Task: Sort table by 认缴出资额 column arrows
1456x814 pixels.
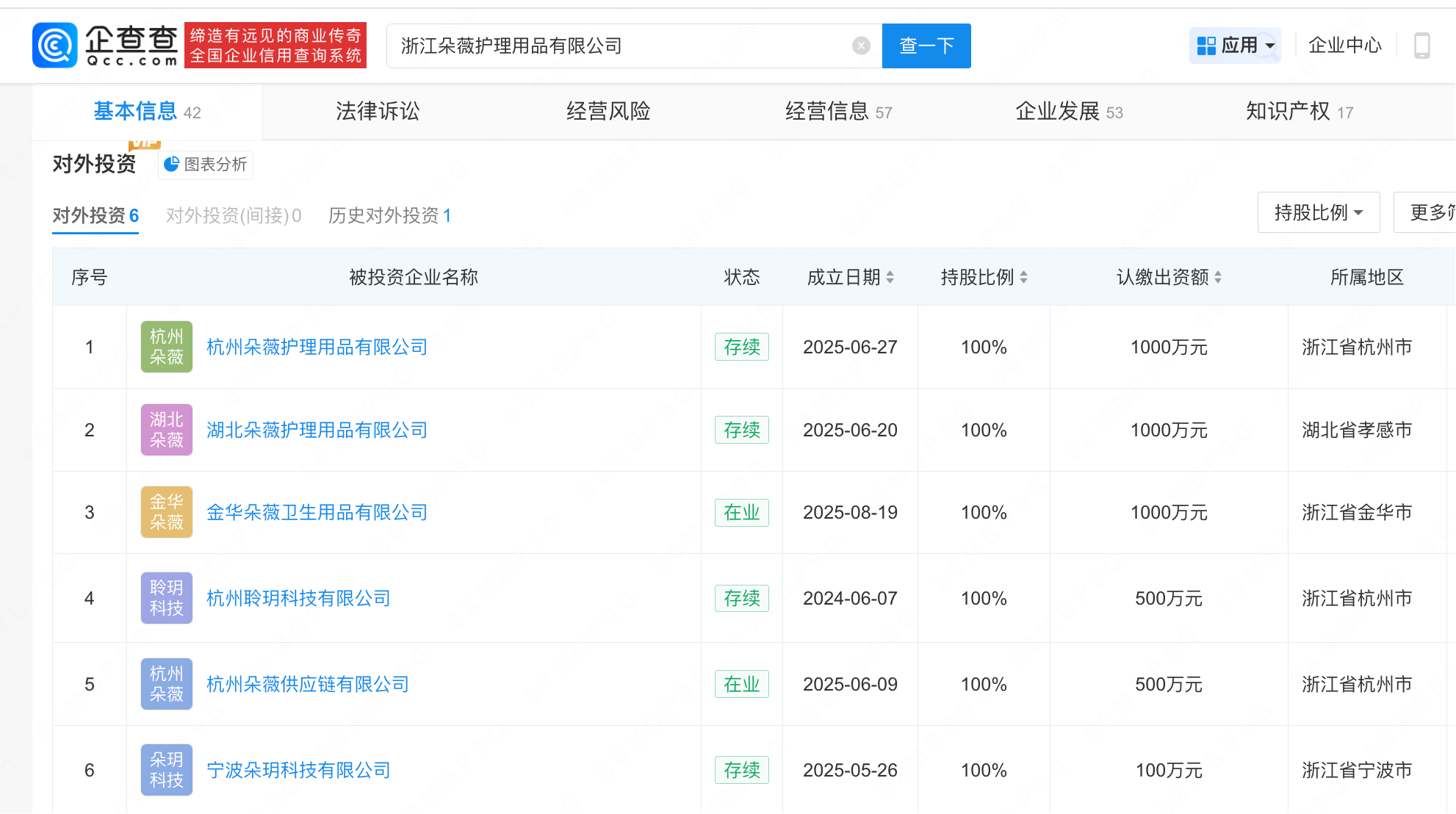Action: [x=1217, y=278]
